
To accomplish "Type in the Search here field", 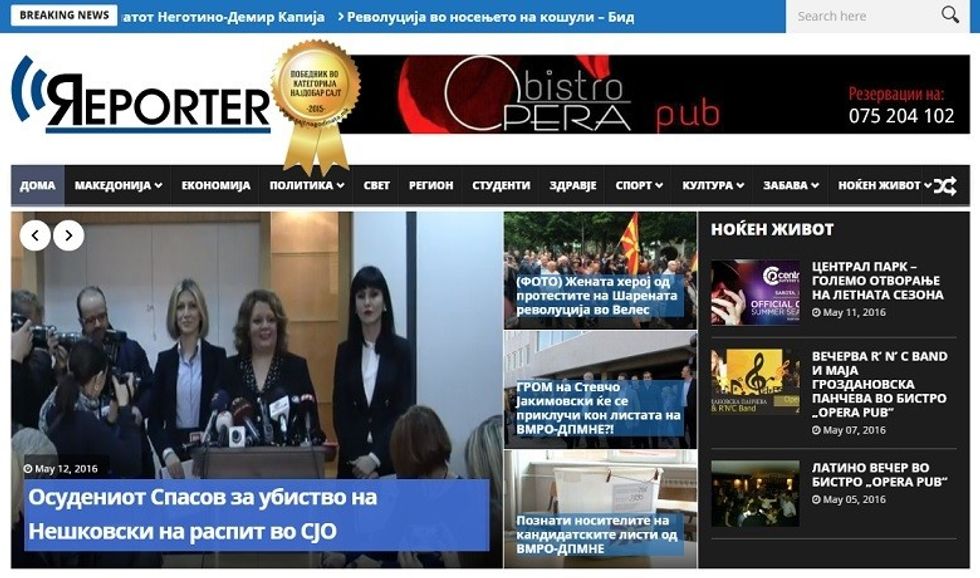I will [x=860, y=16].
